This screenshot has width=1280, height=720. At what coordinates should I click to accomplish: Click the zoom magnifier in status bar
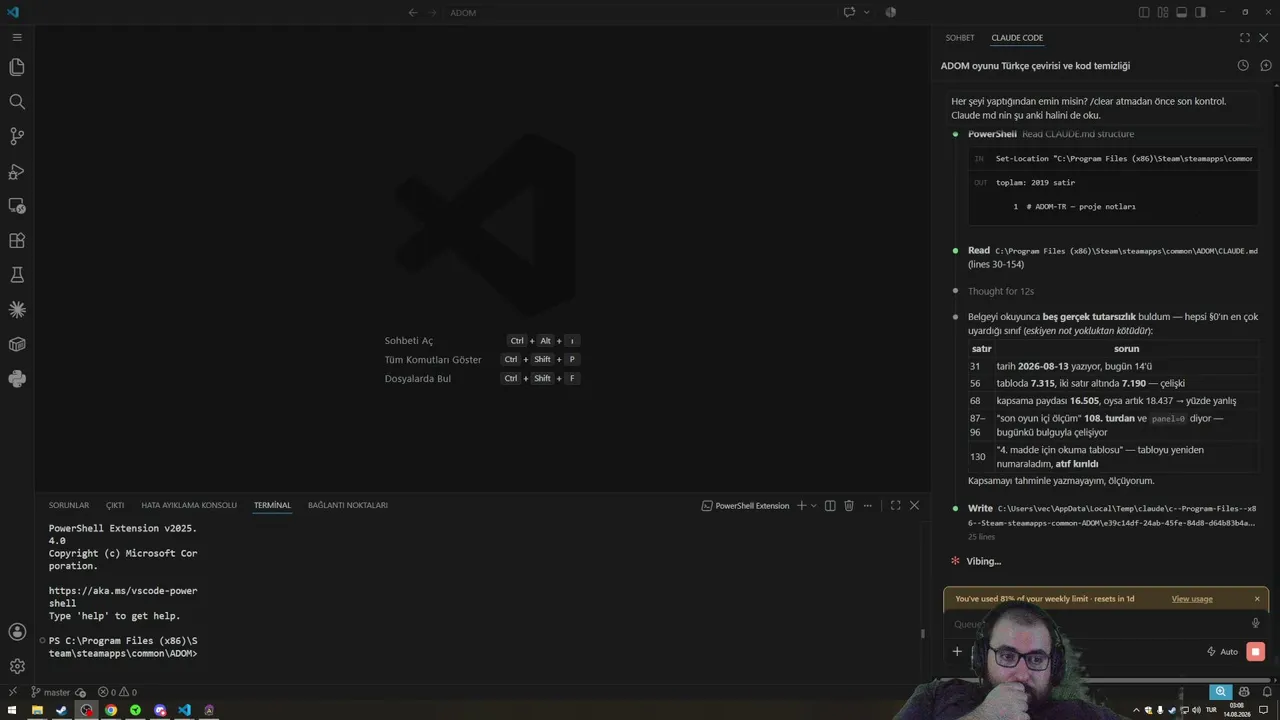[1220, 692]
